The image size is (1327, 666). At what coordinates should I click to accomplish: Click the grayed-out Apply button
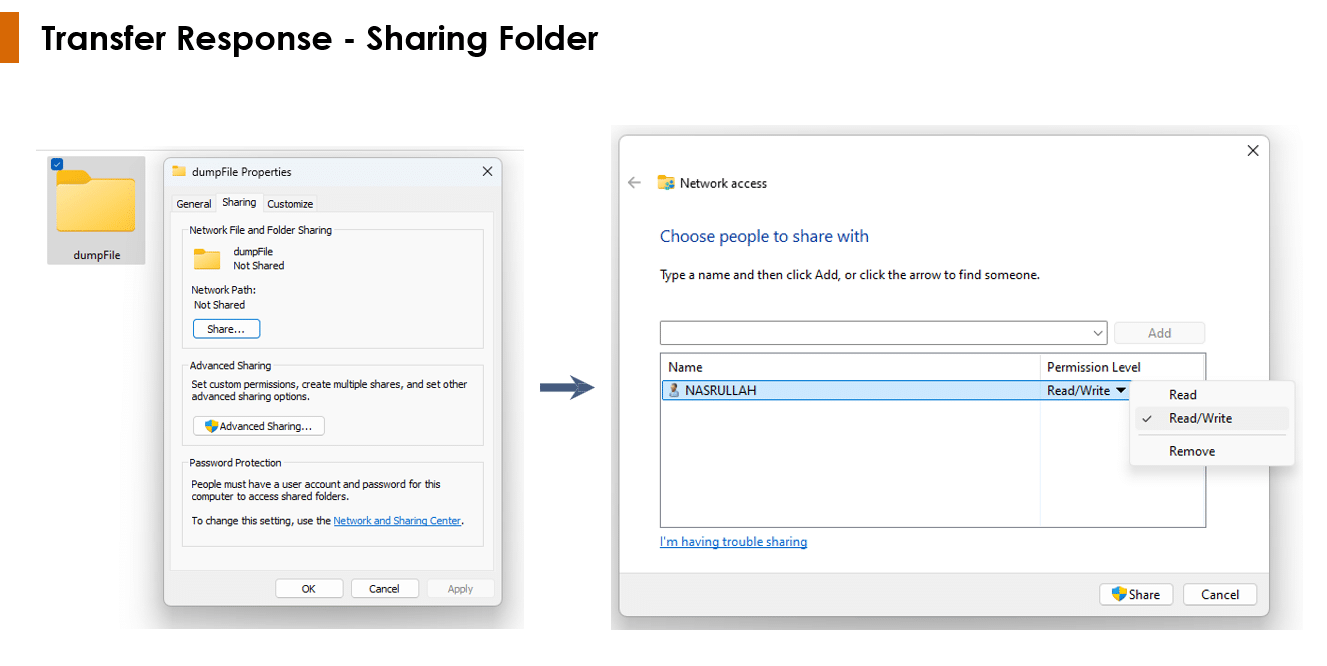[x=460, y=589]
